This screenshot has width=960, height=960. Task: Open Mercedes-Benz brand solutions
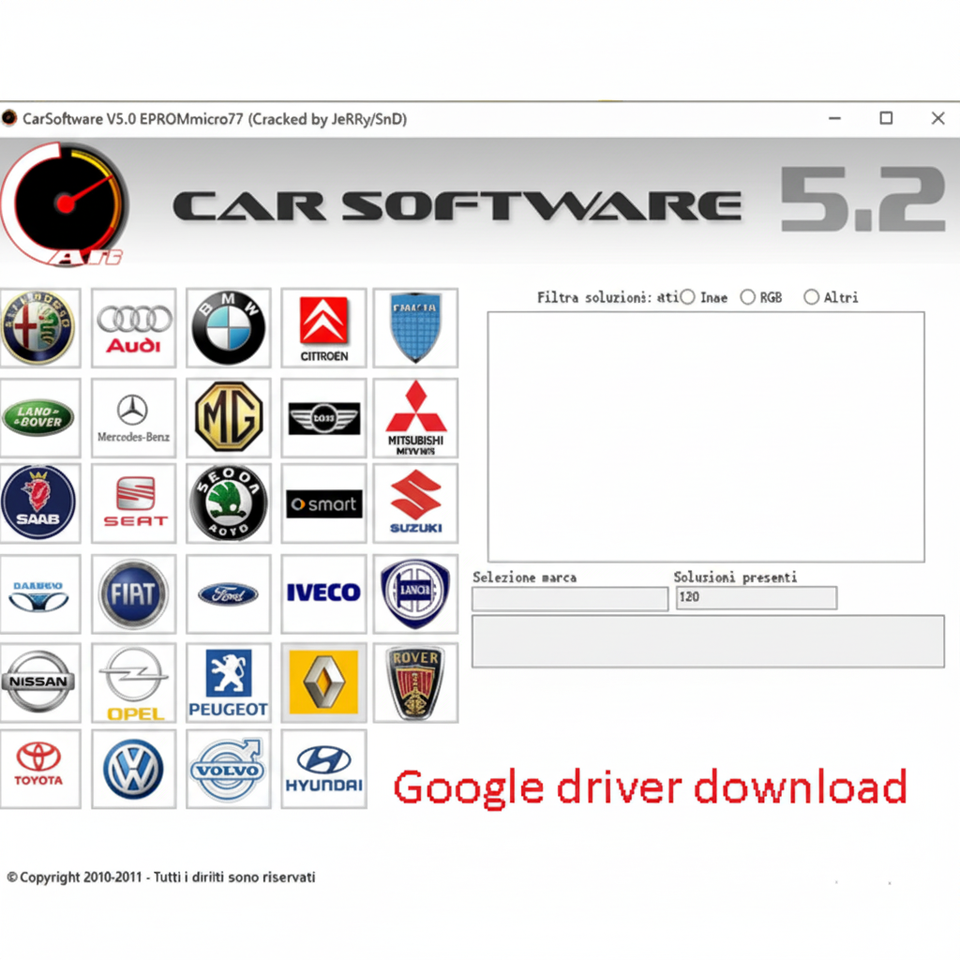134,417
